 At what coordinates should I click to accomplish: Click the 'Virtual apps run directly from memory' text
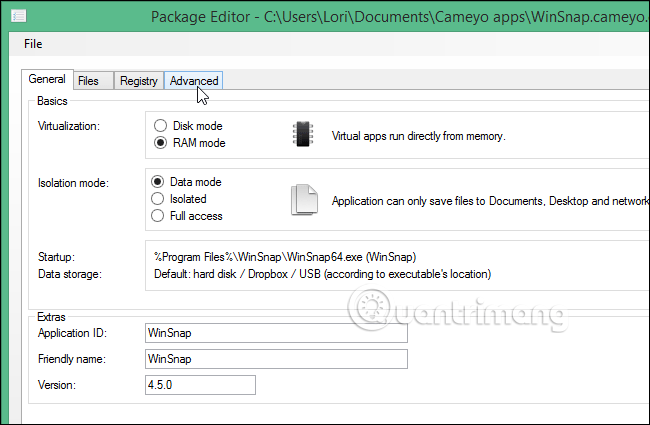point(420,135)
